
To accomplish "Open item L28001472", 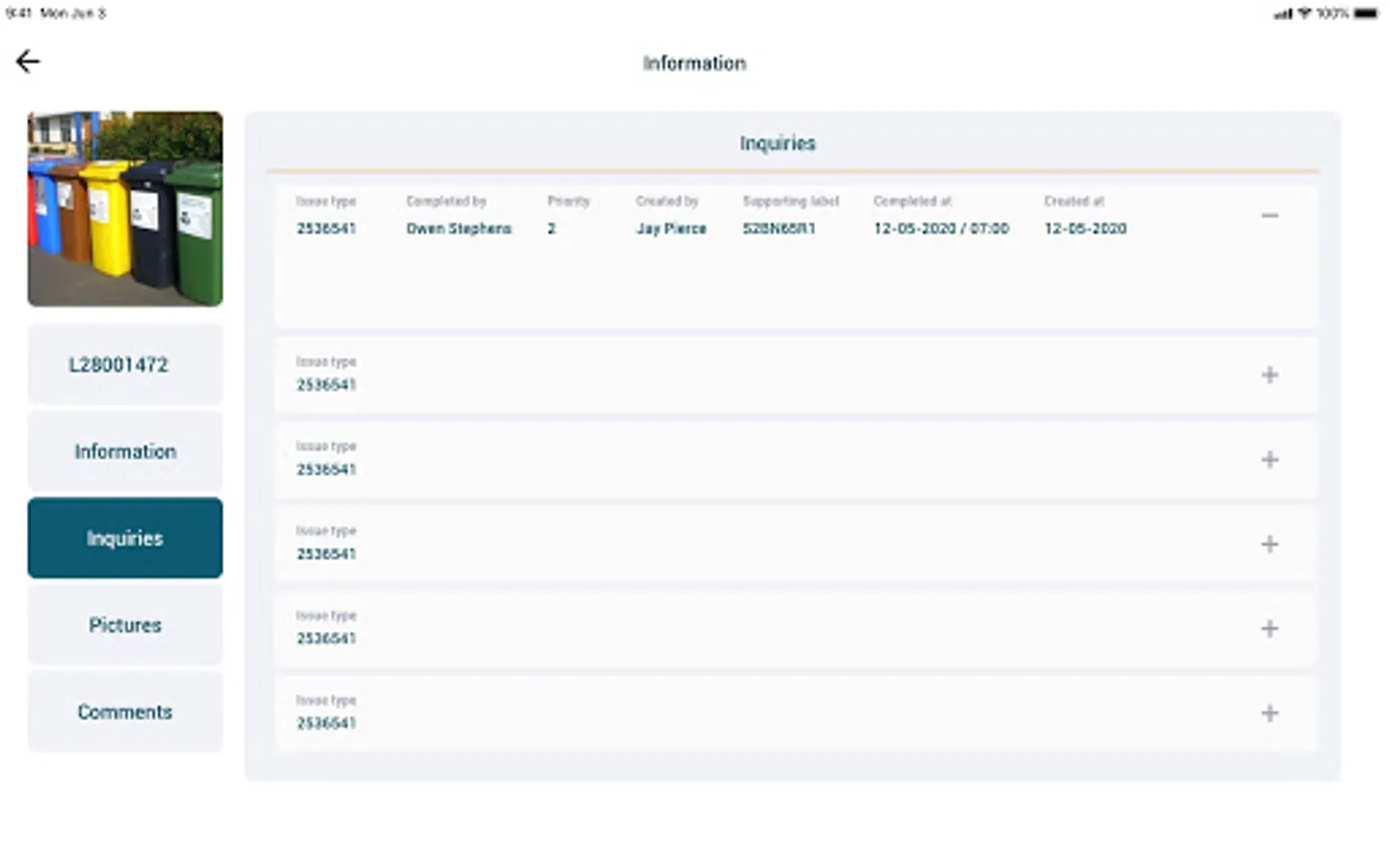I will coord(124,365).
